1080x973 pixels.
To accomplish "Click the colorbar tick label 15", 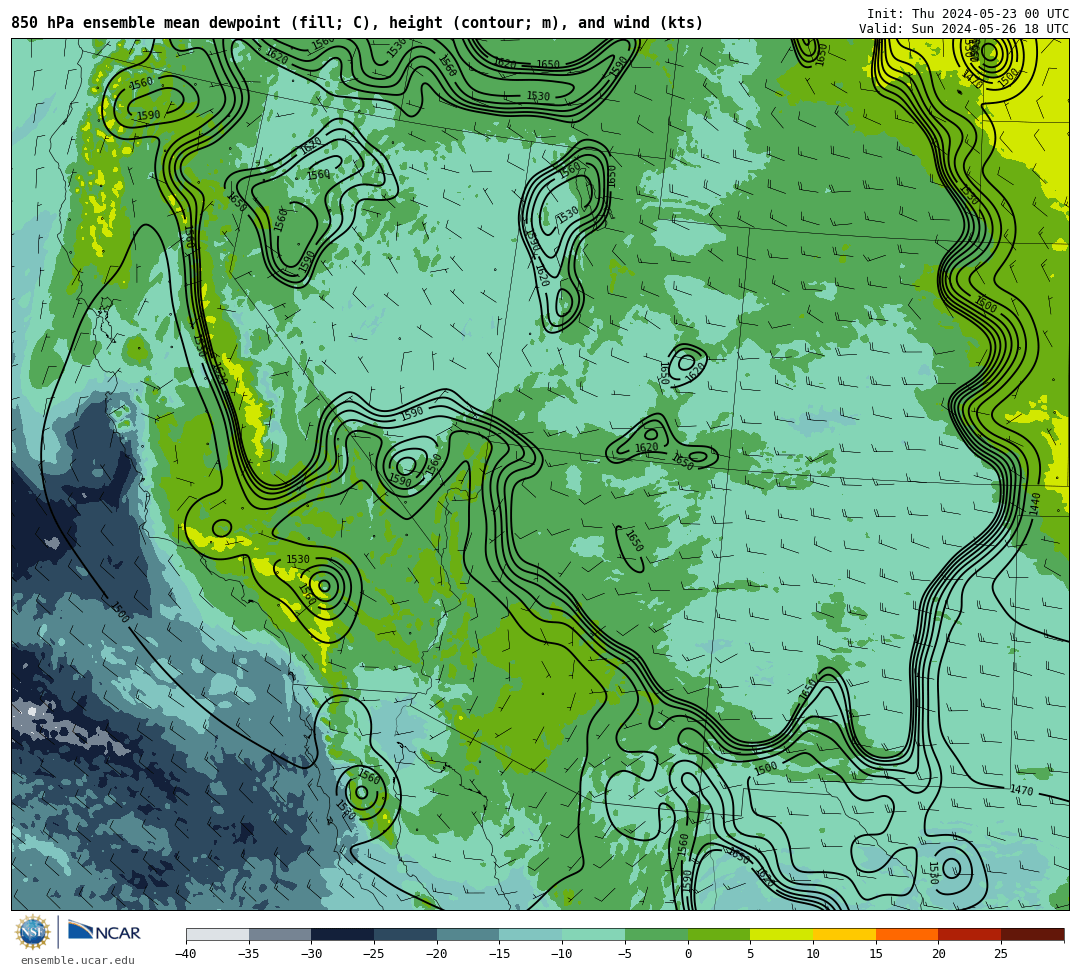I will coord(876,954).
